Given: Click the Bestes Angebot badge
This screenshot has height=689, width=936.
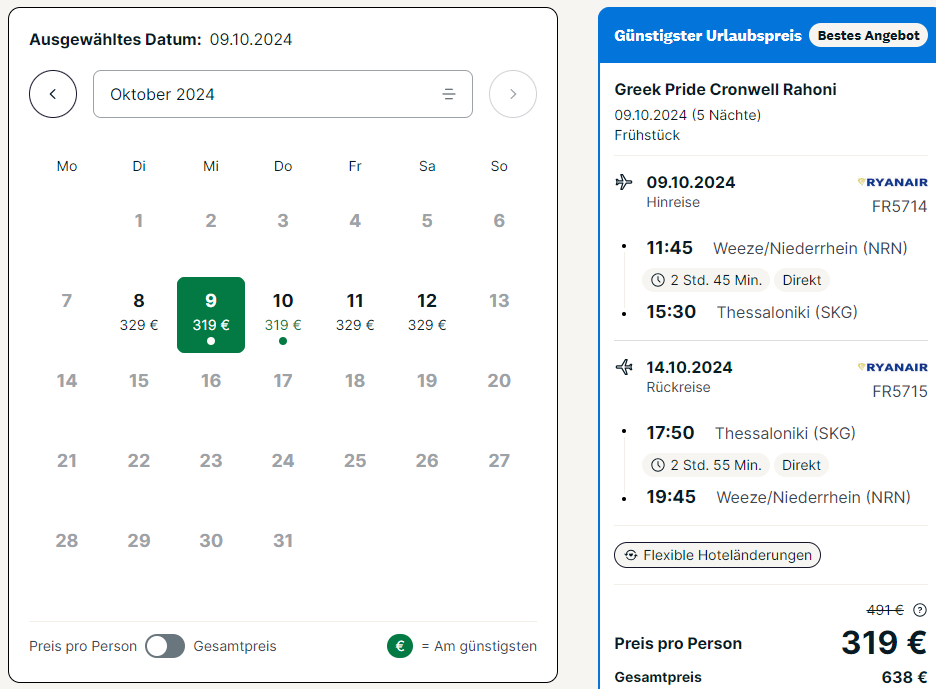Looking at the screenshot, I should pyautogui.click(x=869, y=35).
